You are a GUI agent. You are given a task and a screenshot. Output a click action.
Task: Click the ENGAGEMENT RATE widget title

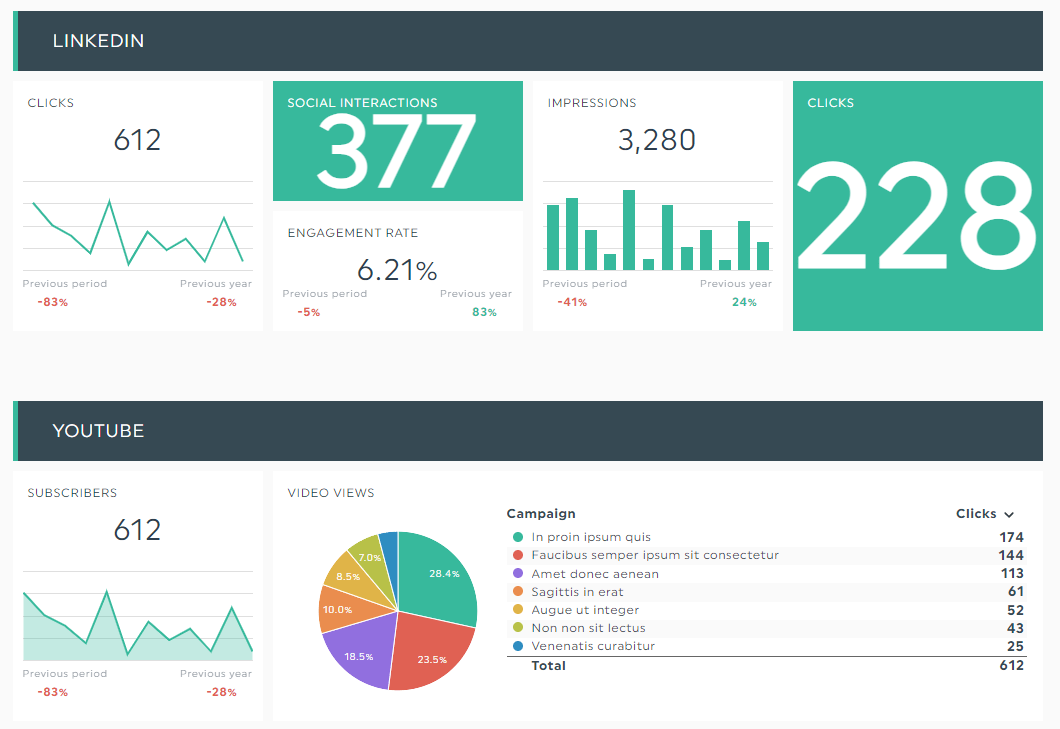tap(352, 233)
